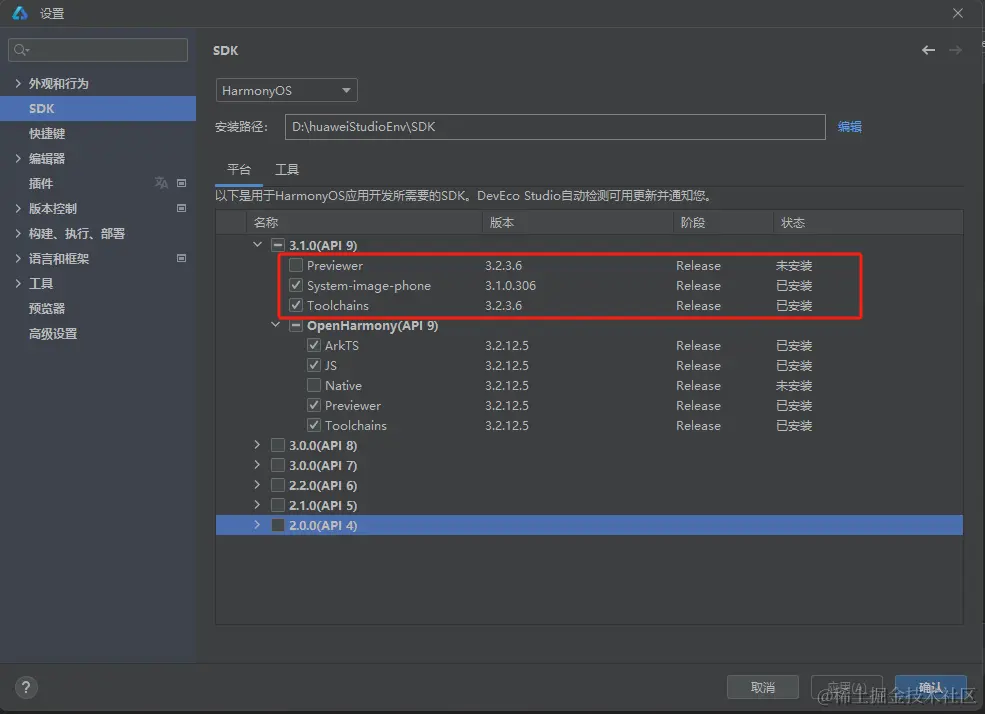Screen dimensions: 985x714
Task: Click the install path field D:\huaweiStudioEnv\SDK
Action: (x=555, y=127)
